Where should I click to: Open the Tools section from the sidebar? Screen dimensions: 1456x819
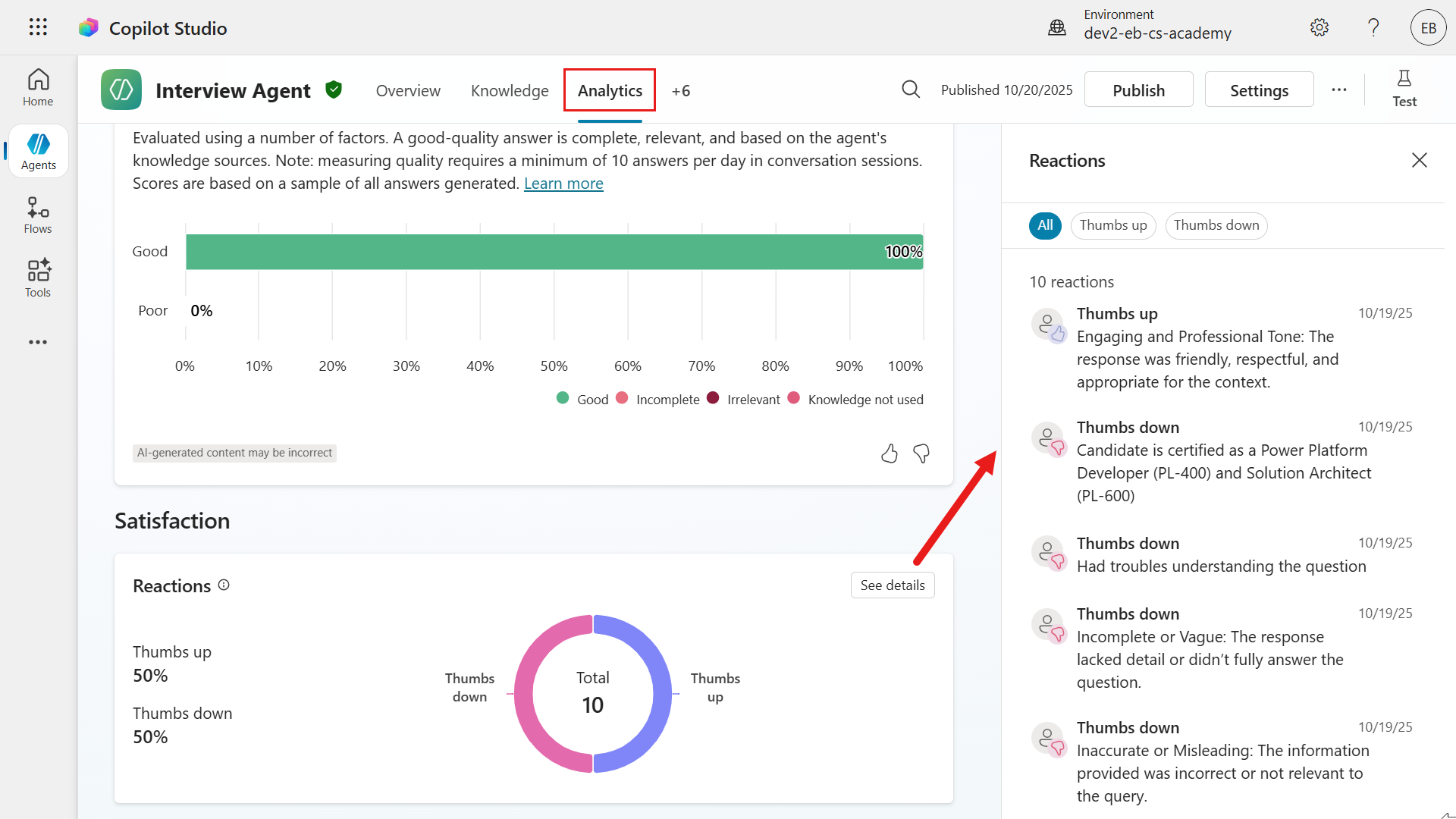point(37,278)
